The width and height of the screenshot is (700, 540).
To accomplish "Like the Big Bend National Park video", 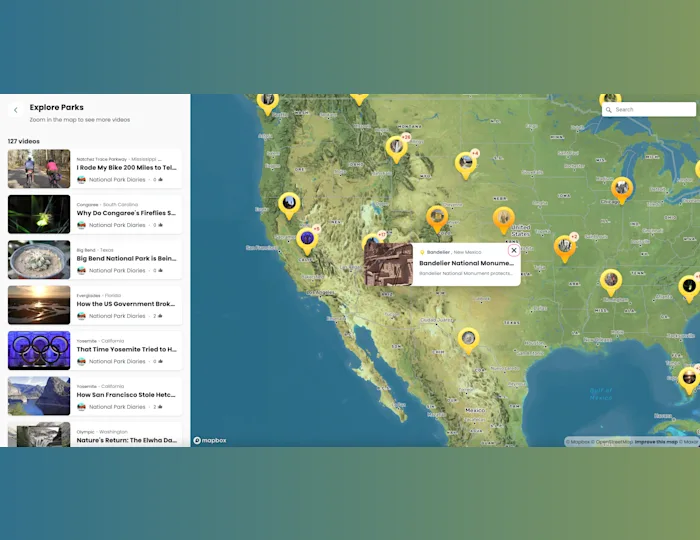I will [160, 270].
